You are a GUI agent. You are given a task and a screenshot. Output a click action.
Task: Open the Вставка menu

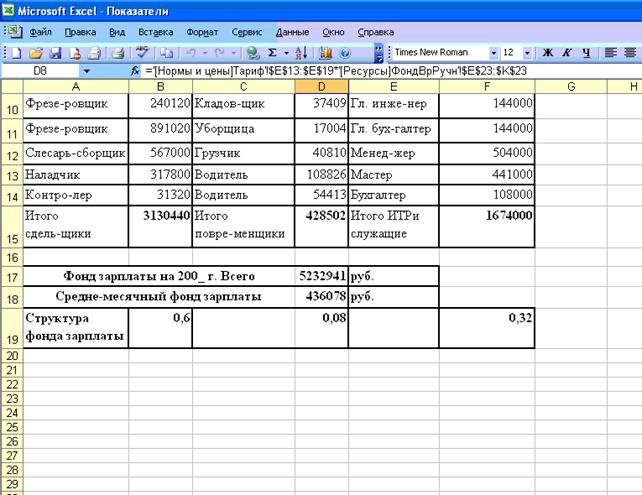(x=156, y=32)
